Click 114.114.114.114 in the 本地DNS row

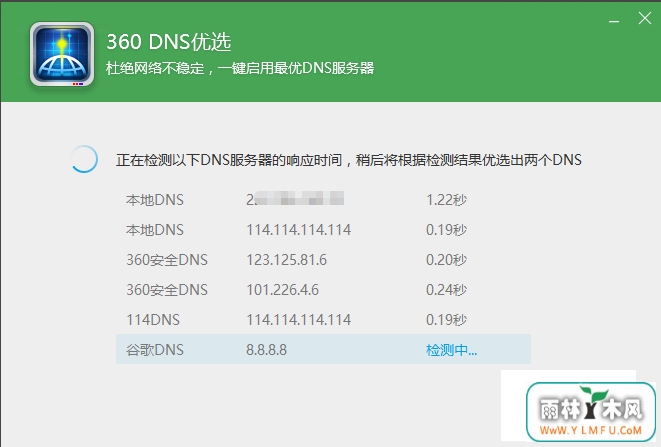[298, 230]
